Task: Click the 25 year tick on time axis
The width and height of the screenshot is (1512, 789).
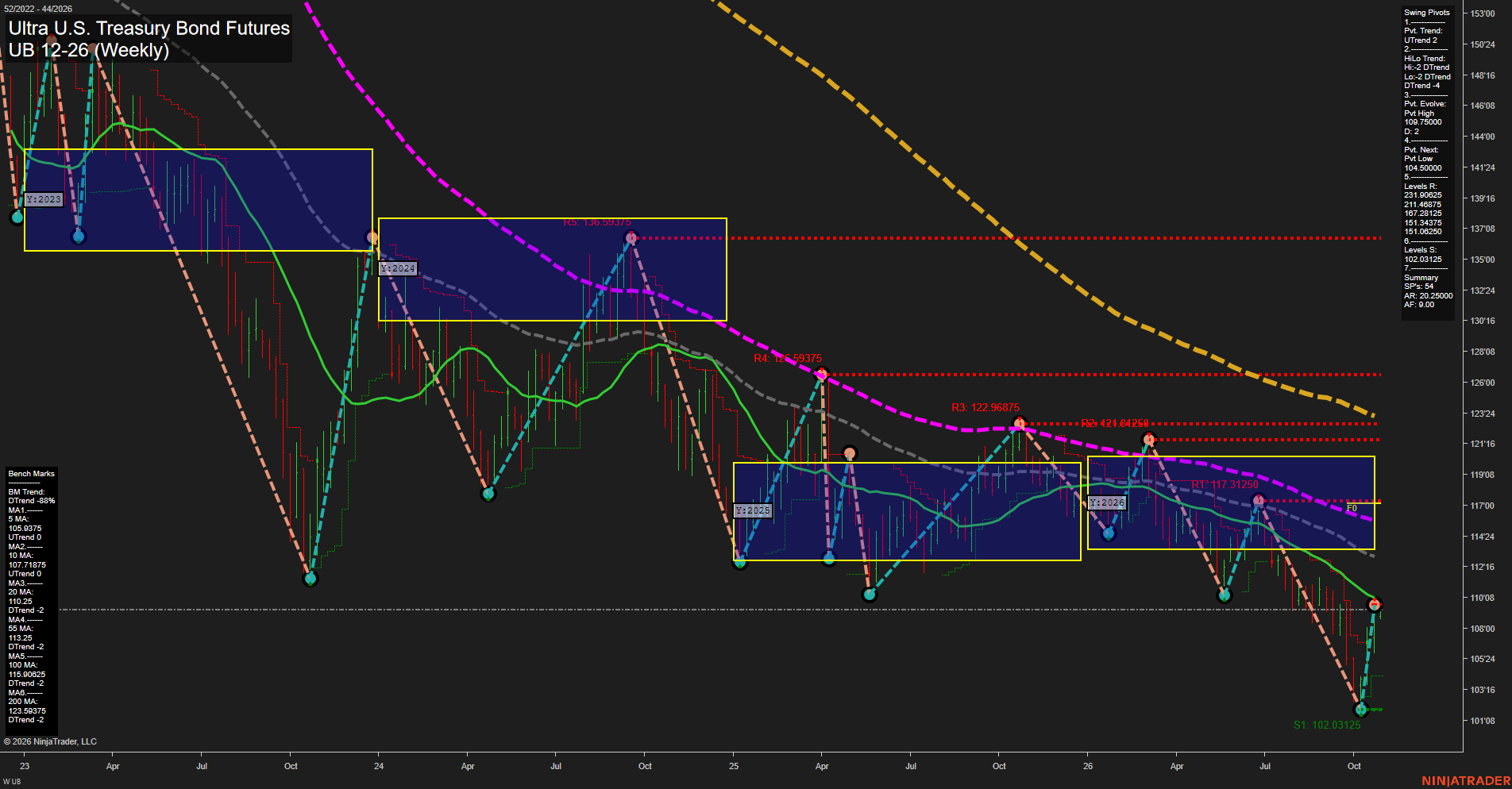Action: point(734,766)
